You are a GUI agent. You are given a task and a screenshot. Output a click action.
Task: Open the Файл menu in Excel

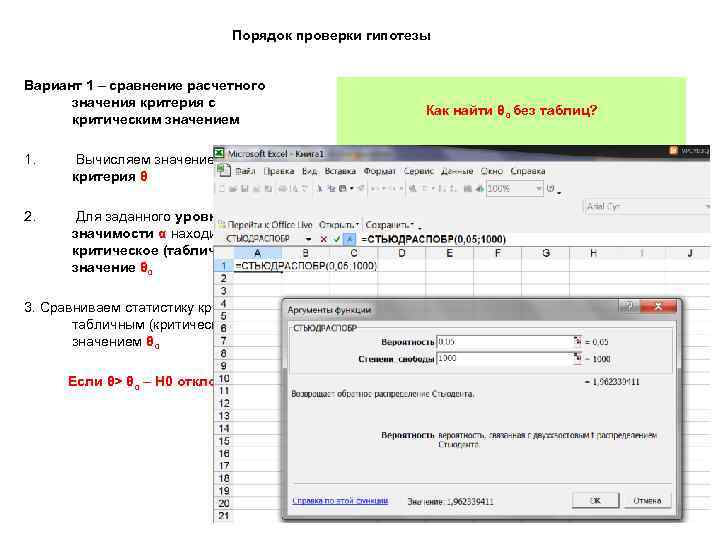coord(245,171)
